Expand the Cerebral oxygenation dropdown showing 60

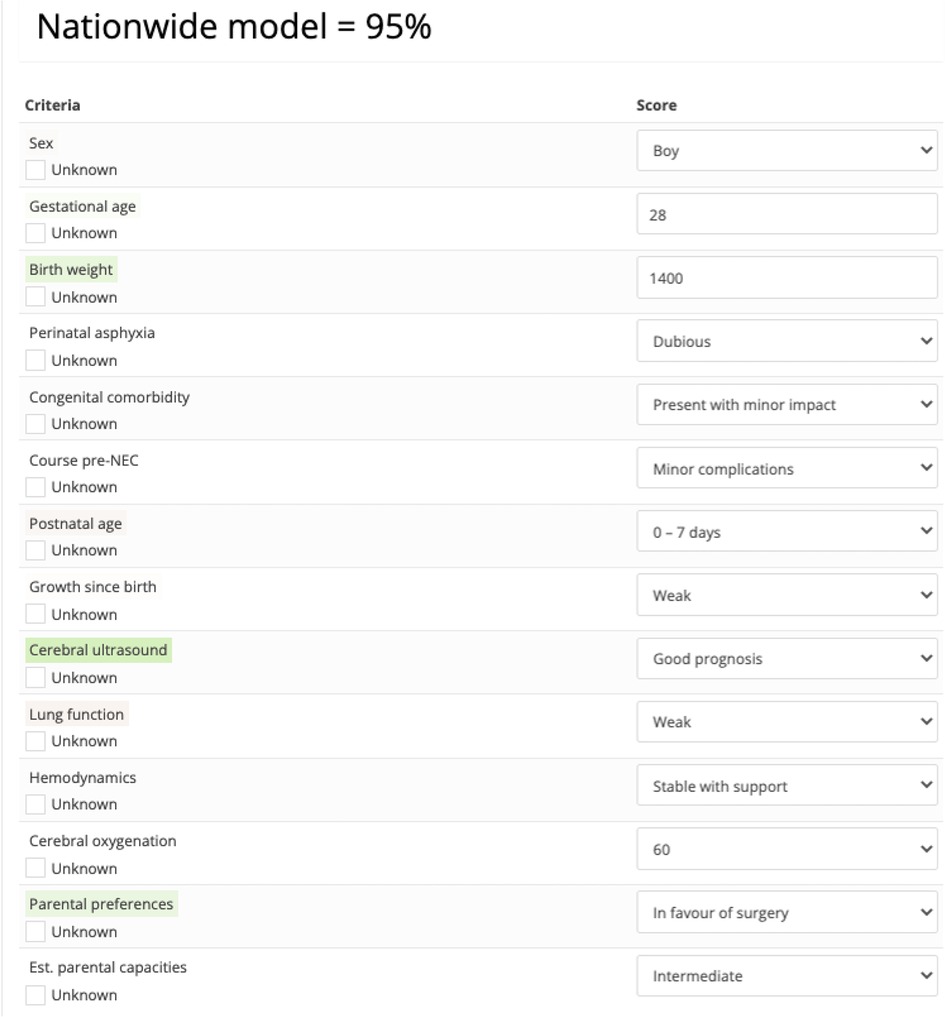point(787,849)
